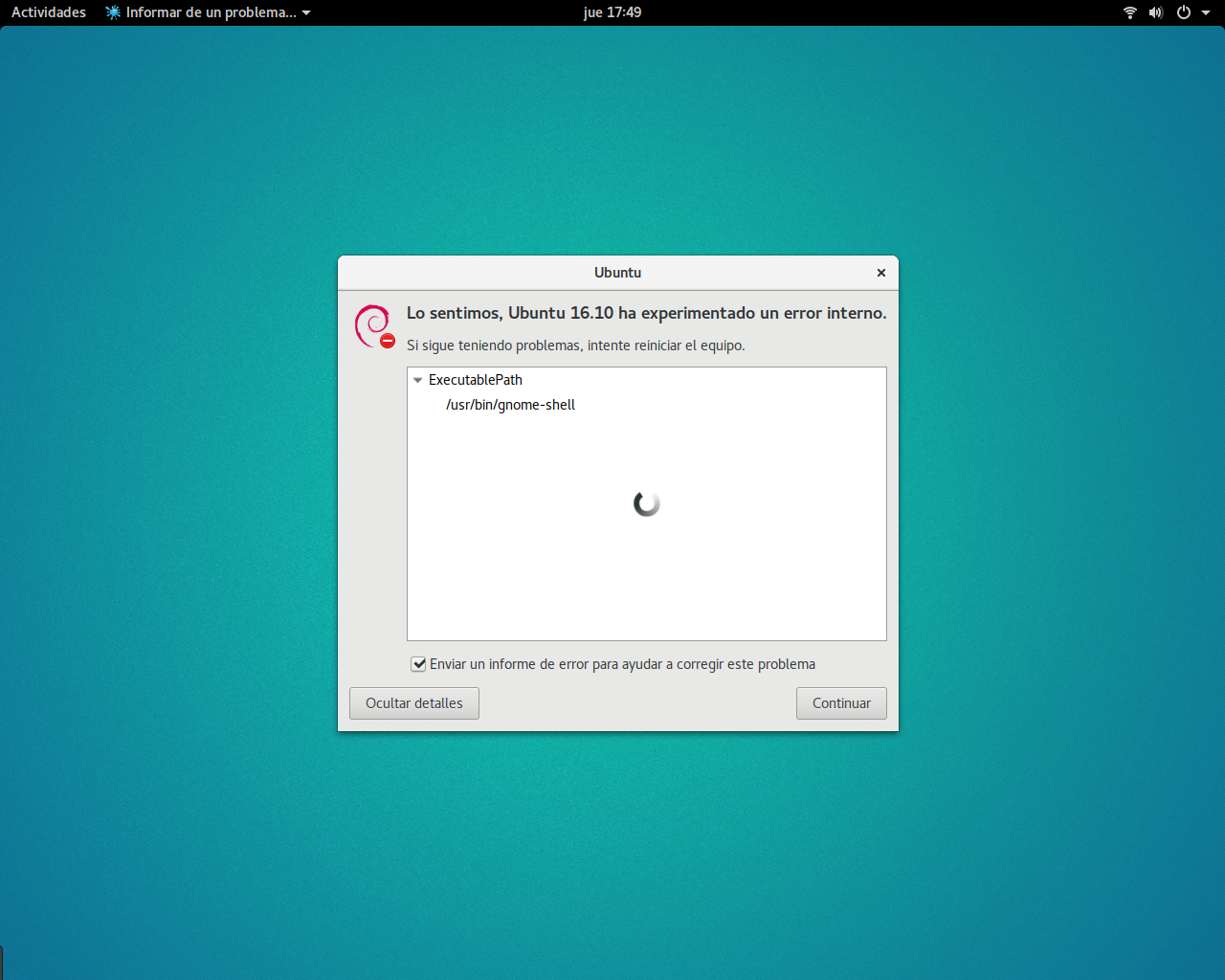Open the system menu dropdown arrow
The width and height of the screenshot is (1225, 980).
1206,12
